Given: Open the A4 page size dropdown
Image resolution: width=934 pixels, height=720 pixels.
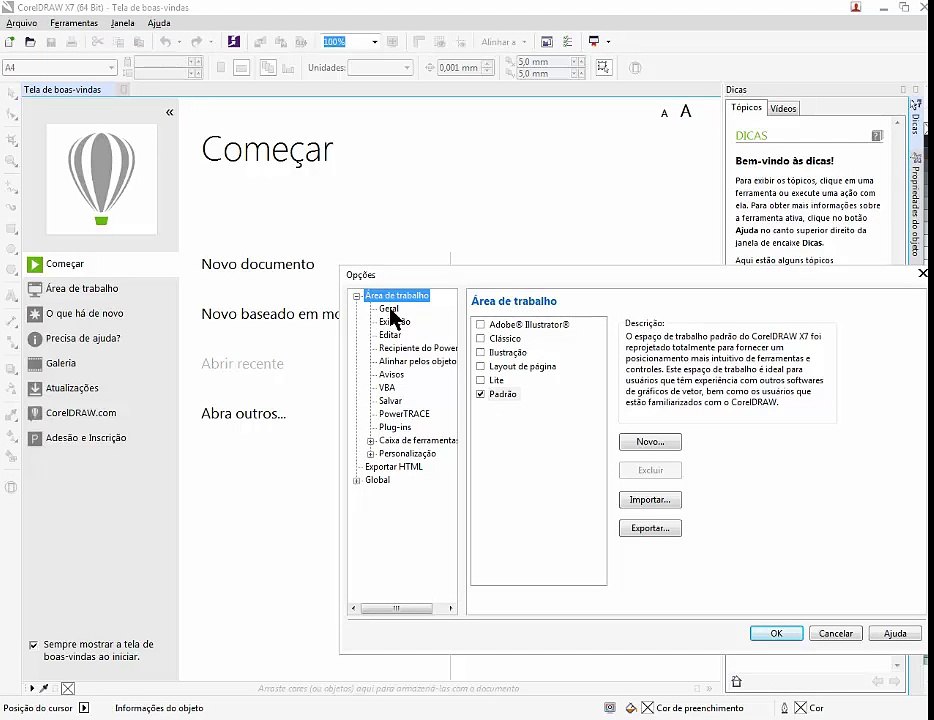Looking at the screenshot, I should (111, 68).
